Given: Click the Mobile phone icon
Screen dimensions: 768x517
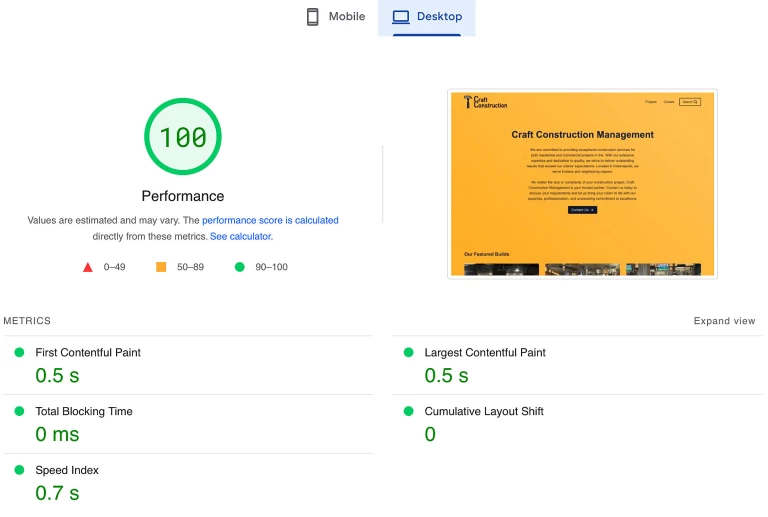Looking at the screenshot, I should click(x=313, y=17).
